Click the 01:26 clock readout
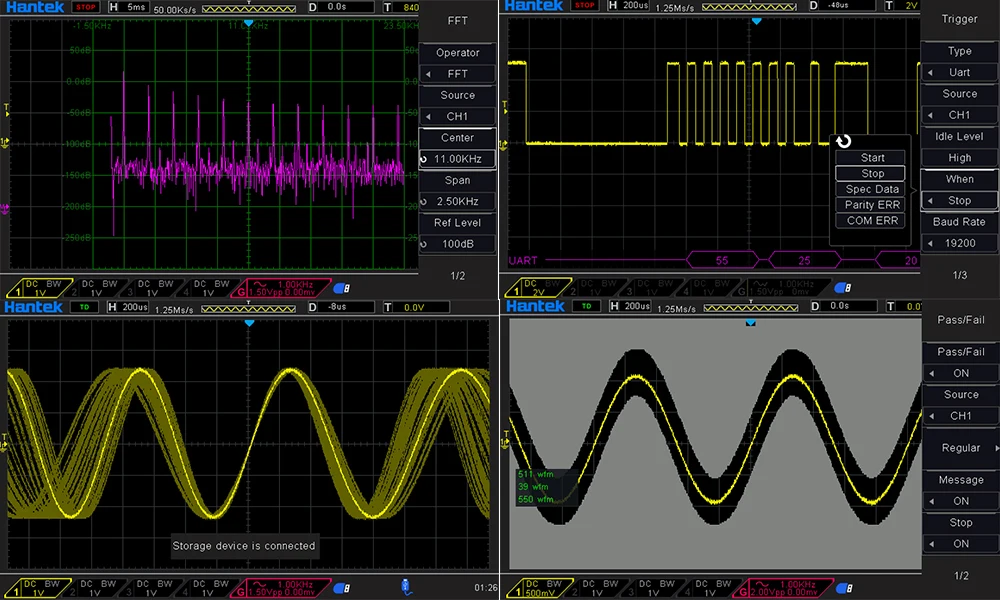1000x600 pixels. tap(485, 587)
